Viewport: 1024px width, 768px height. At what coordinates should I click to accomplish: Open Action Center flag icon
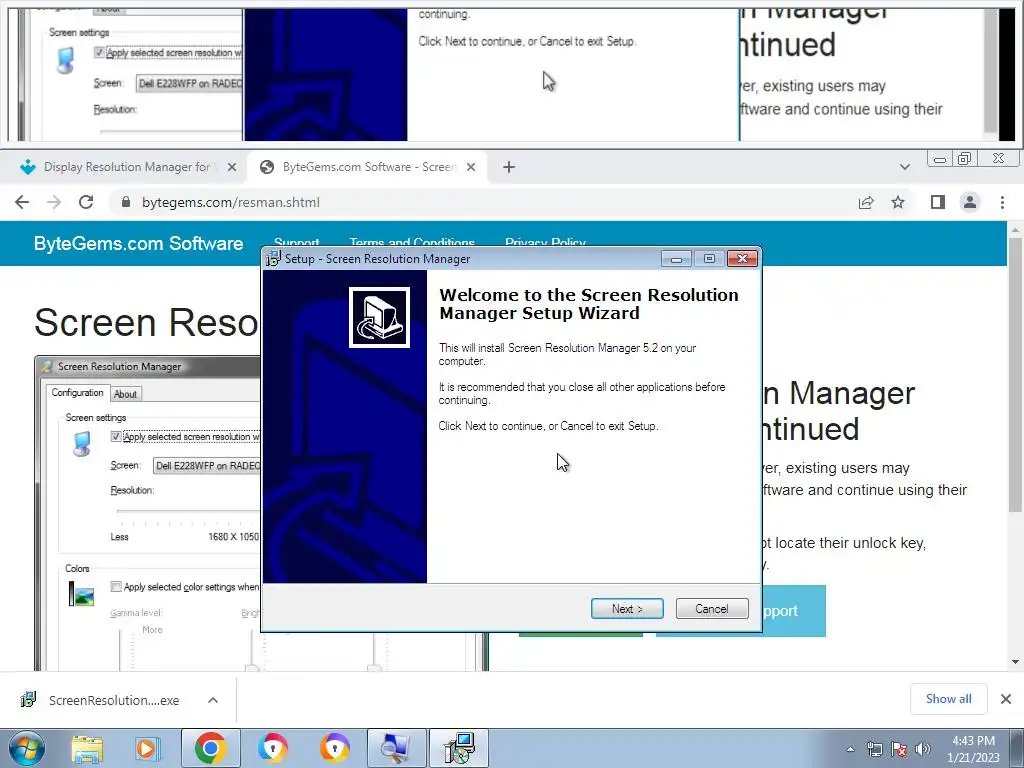(899, 749)
